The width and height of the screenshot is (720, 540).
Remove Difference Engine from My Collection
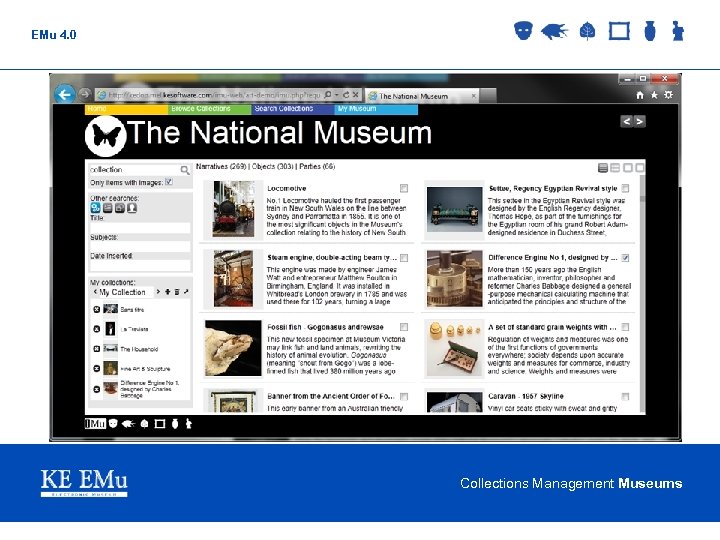(x=96, y=389)
